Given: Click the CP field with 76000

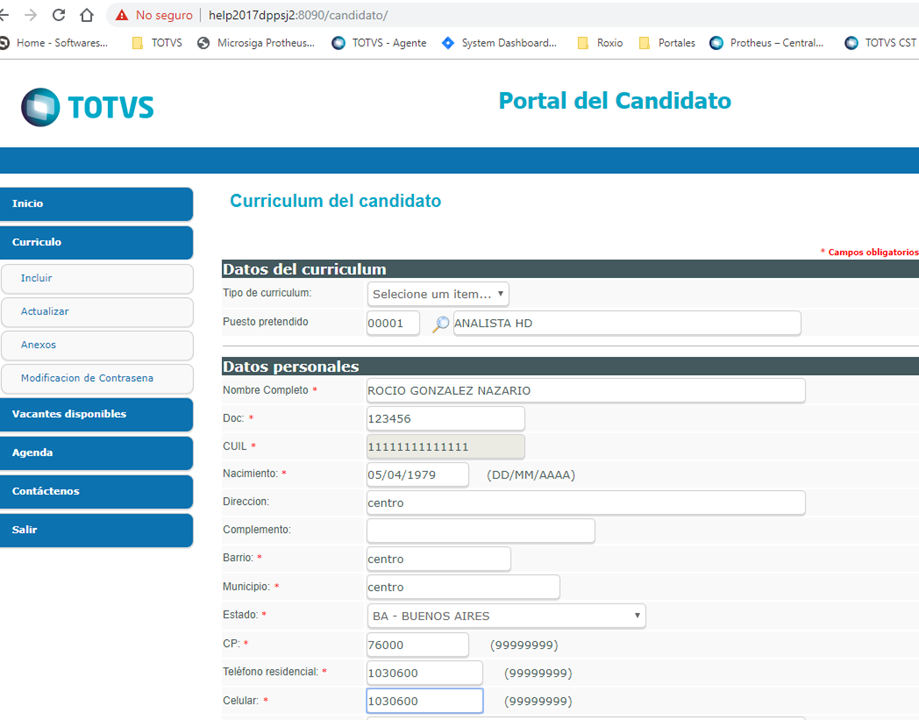Looking at the screenshot, I should click(x=418, y=646).
